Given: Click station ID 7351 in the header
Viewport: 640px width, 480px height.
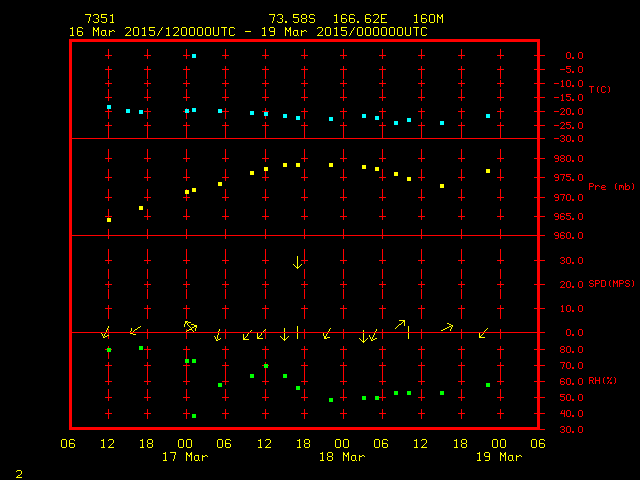Looking at the screenshot, I should pos(100,19).
